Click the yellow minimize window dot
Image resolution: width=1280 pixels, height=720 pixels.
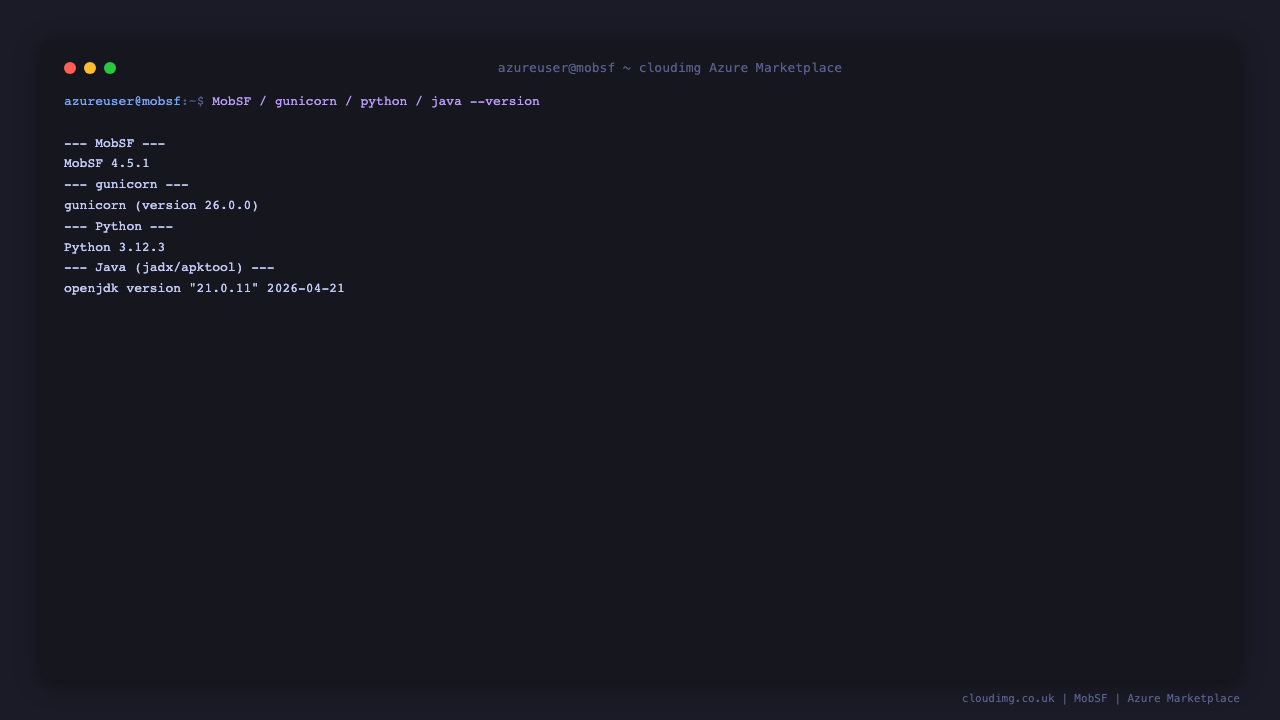90,68
